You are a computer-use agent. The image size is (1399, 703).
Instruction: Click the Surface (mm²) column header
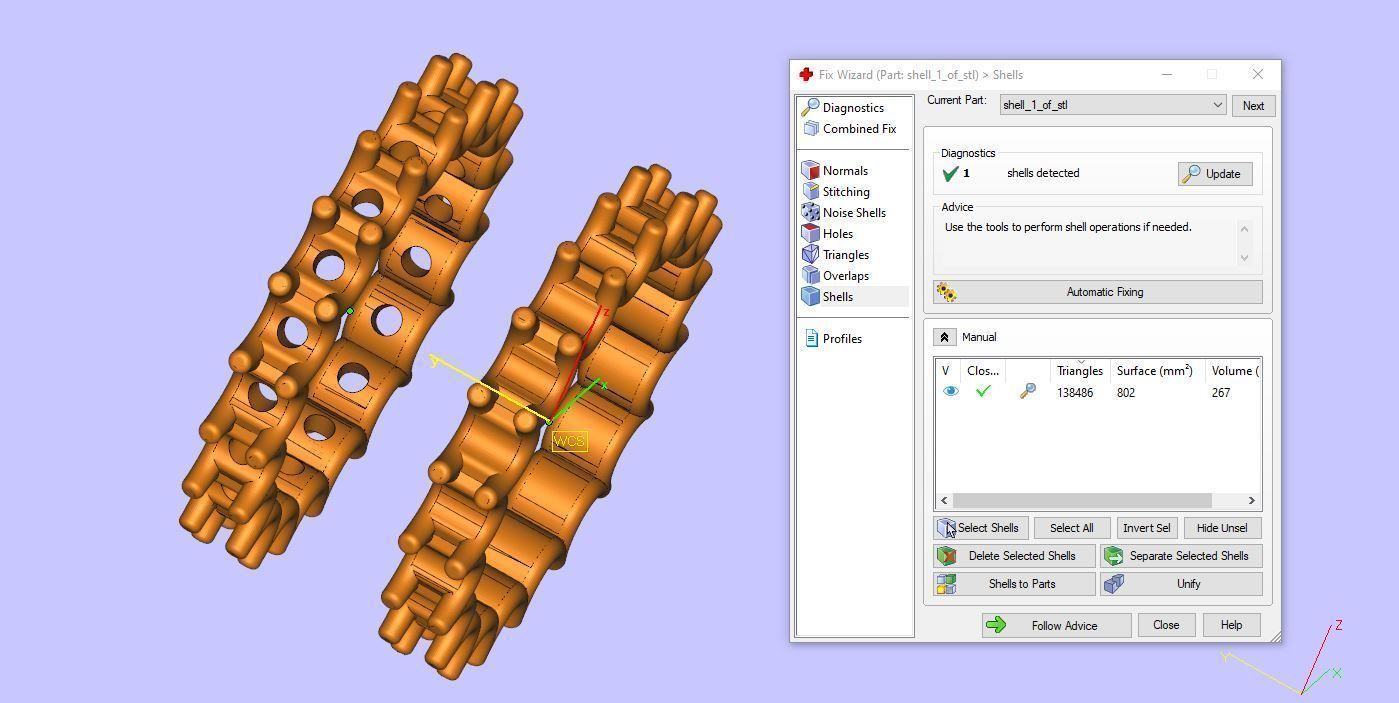[1155, 370]
